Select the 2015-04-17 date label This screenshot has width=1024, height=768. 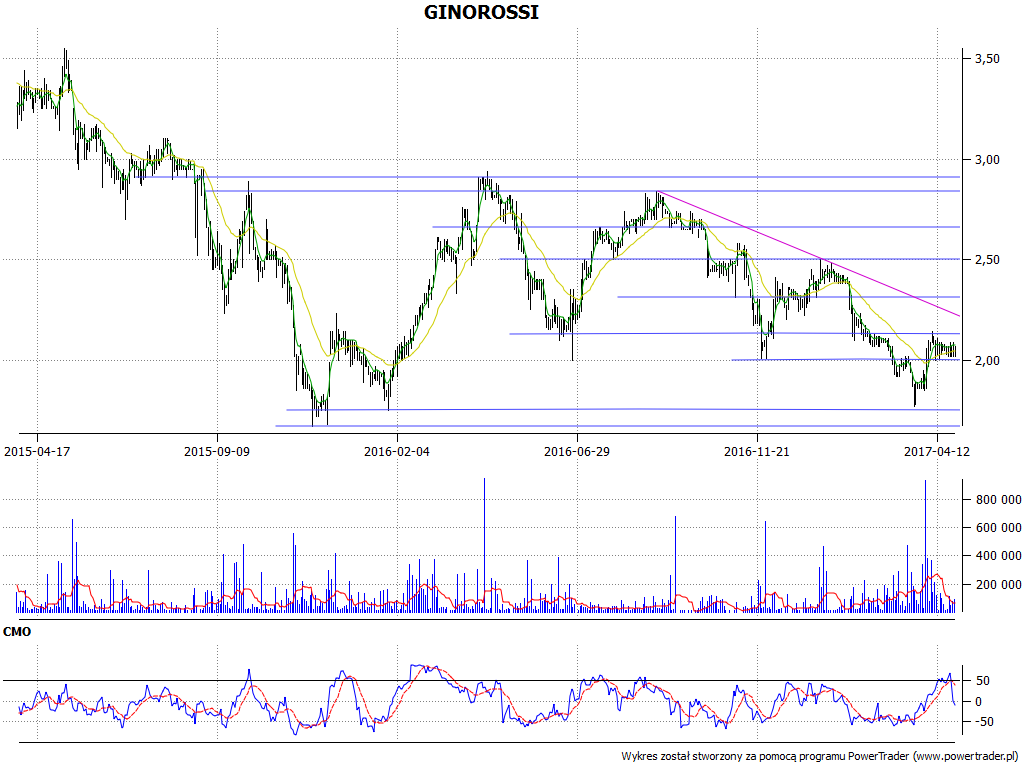(37, 451)
